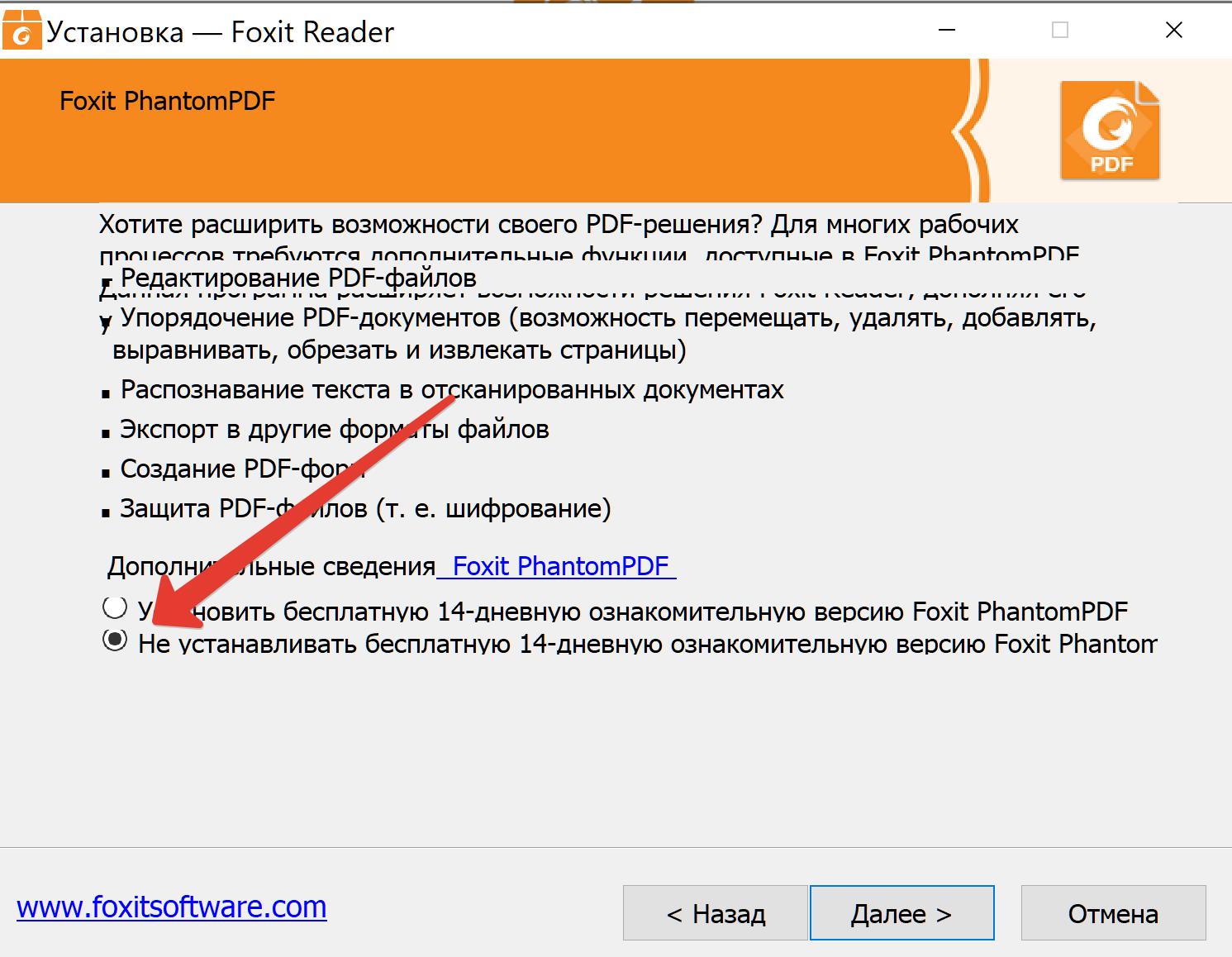The height and width of the screenshot is (957, 1232).
Task: Select the do-not-install trial radio button
Action: pyautogui.click(x=115, y=640)
